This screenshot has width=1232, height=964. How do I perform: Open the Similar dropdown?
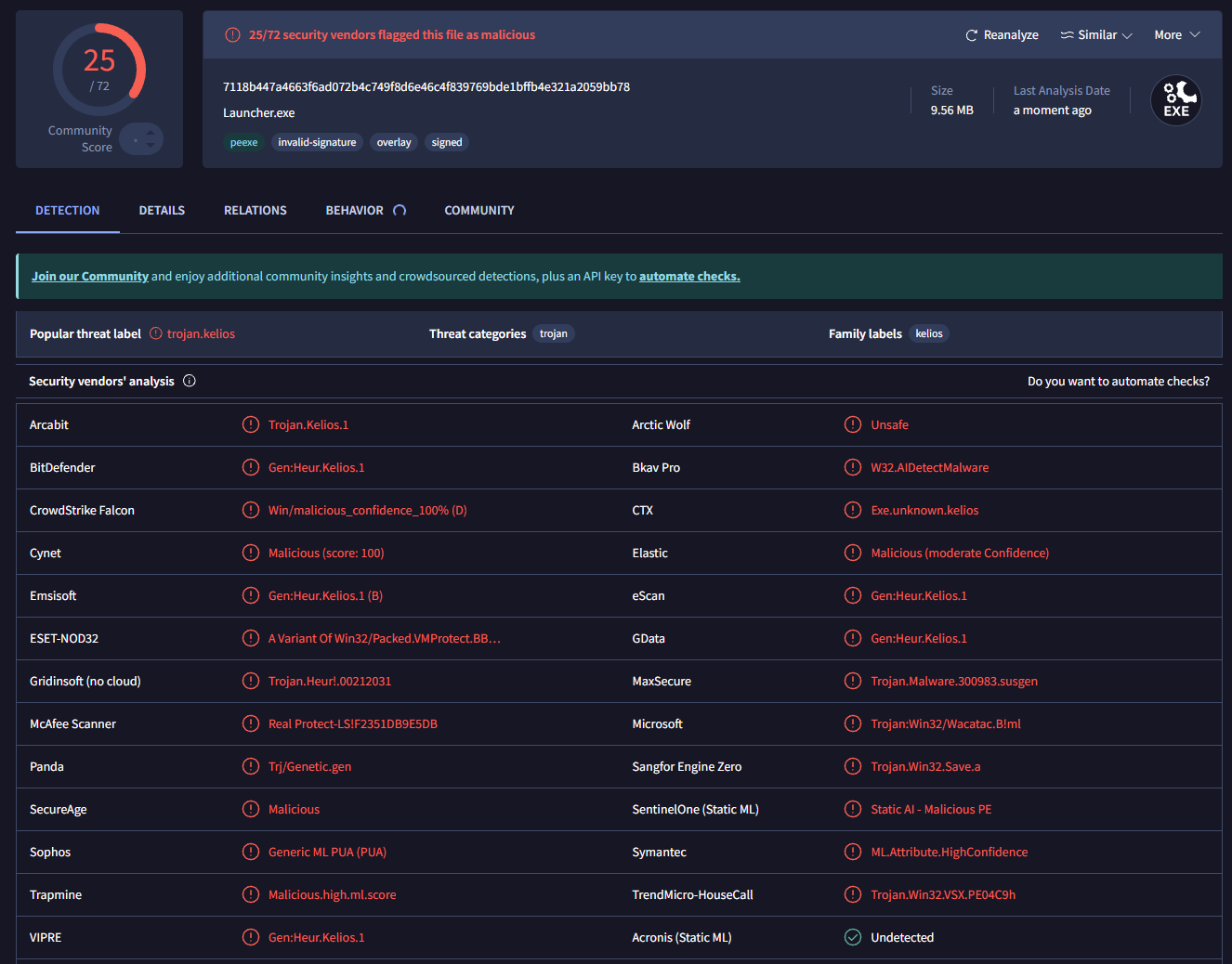1096,34
